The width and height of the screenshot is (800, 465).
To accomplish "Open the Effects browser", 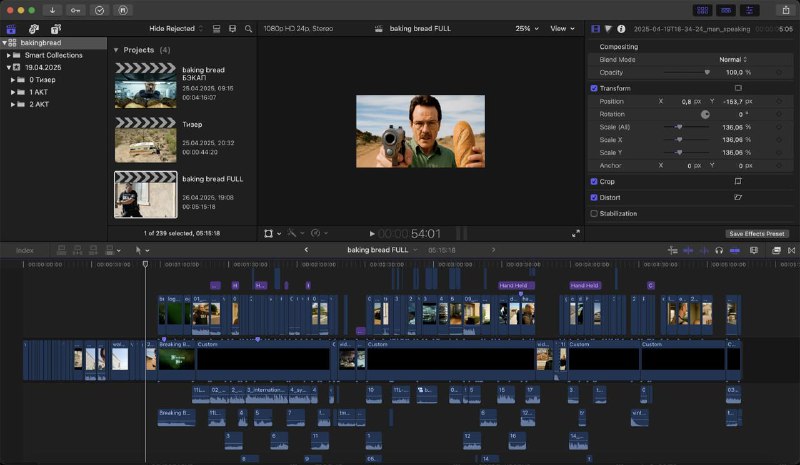I will coord(776,250).
